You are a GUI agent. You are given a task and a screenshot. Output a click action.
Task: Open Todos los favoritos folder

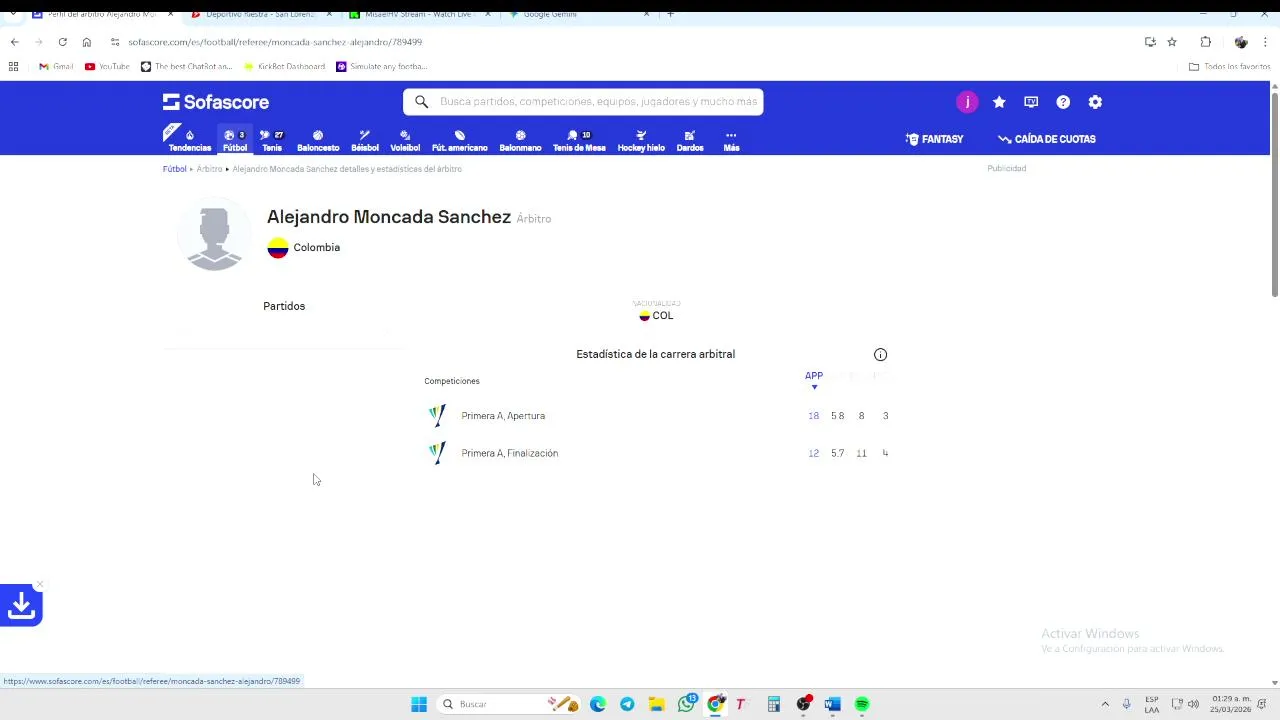(1229, 67)
